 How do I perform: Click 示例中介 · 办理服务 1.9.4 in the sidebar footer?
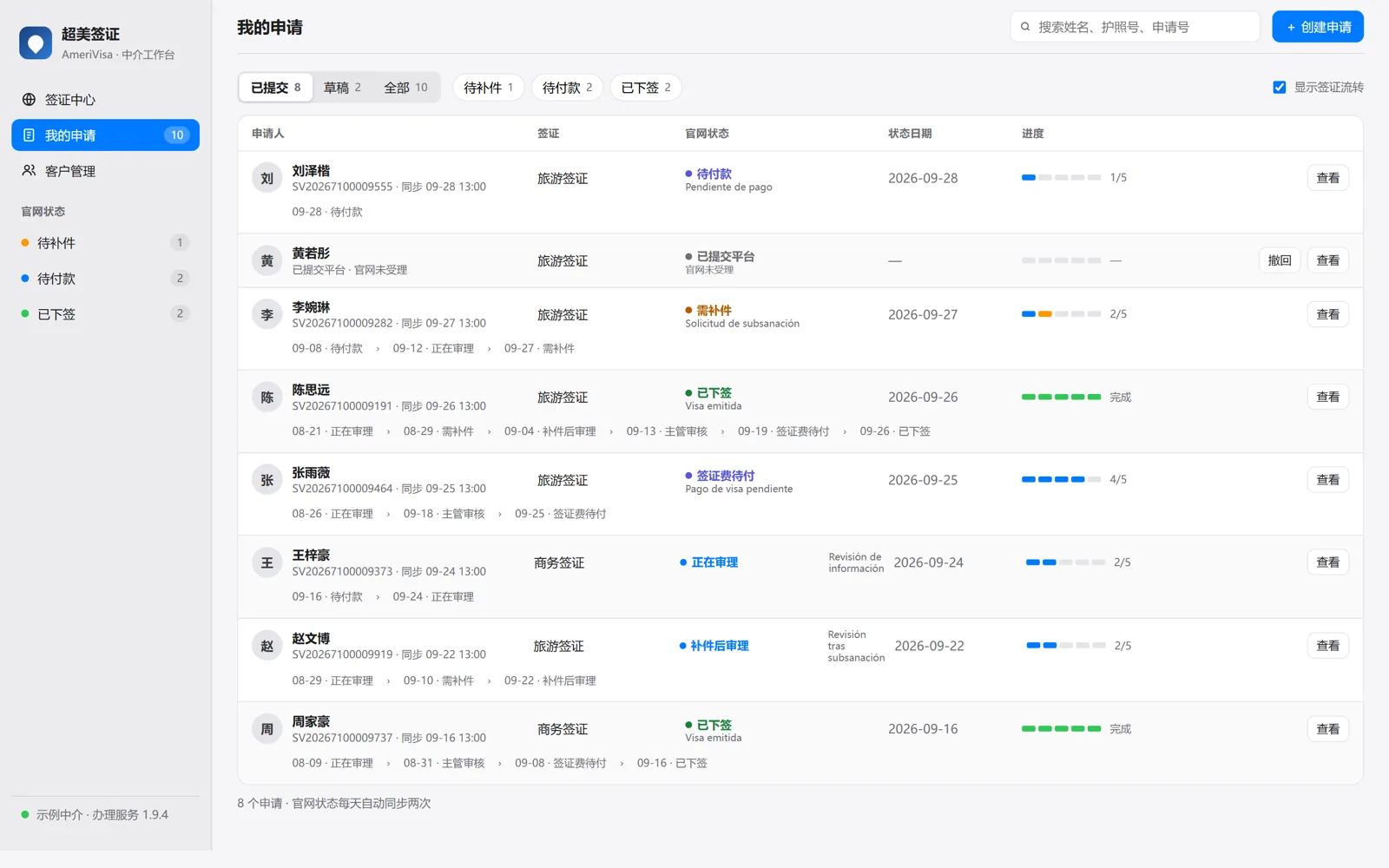pyautogui.click(x=102, y=815)
